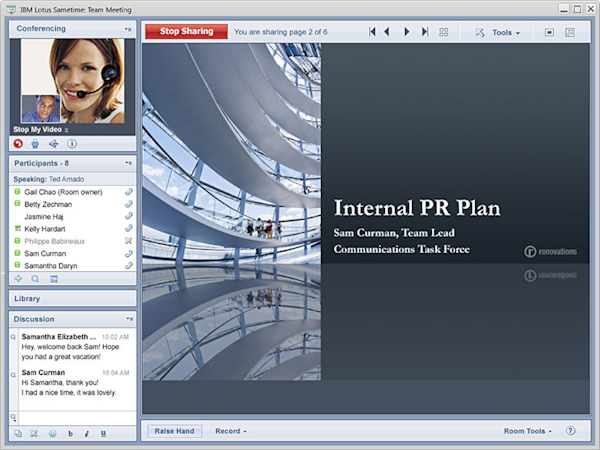Jump to the last shared page
600x450 pixels.
pos(425,32)
